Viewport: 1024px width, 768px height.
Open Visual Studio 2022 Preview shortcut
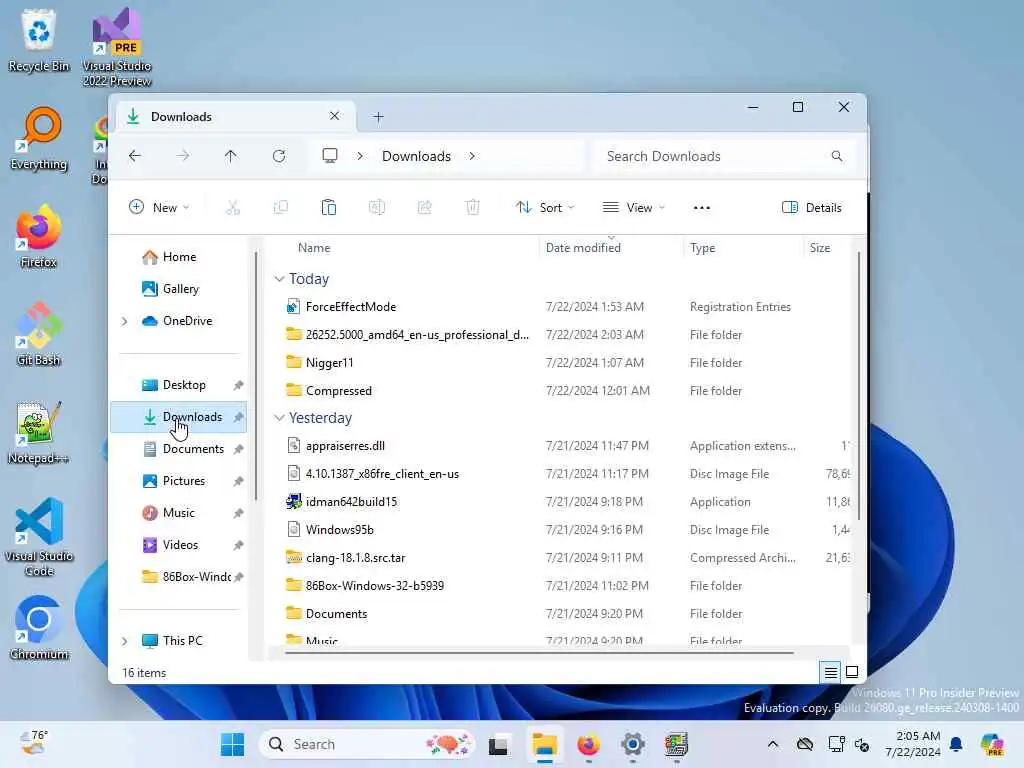coord(117,47)
